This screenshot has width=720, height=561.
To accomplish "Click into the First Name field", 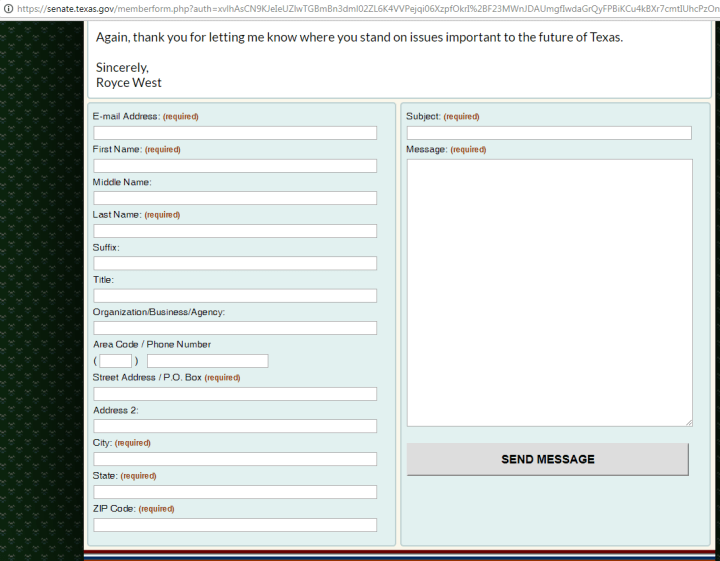I will 235,166.
